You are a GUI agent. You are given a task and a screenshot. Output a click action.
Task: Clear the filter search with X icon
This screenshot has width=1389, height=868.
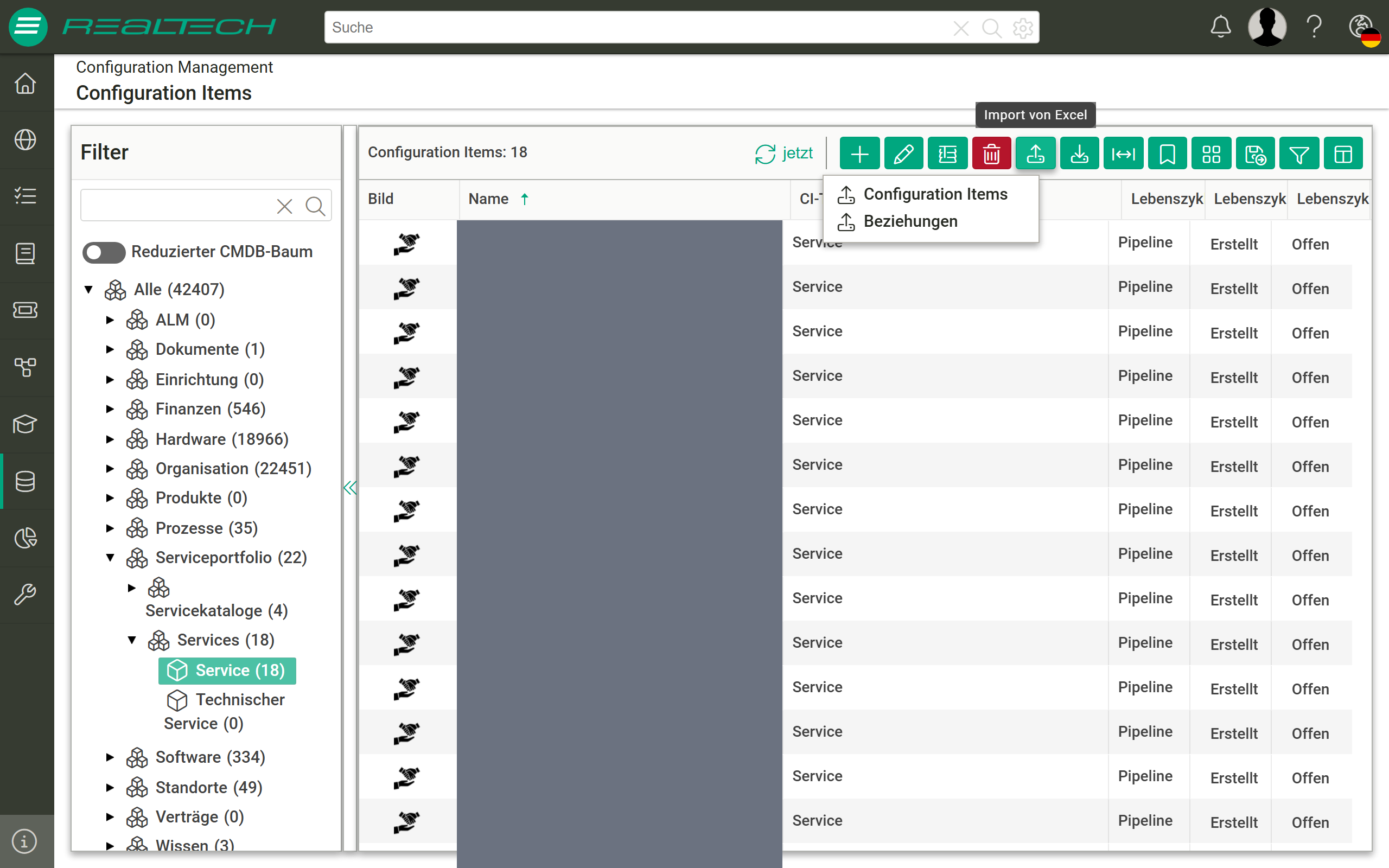point(285,206)
